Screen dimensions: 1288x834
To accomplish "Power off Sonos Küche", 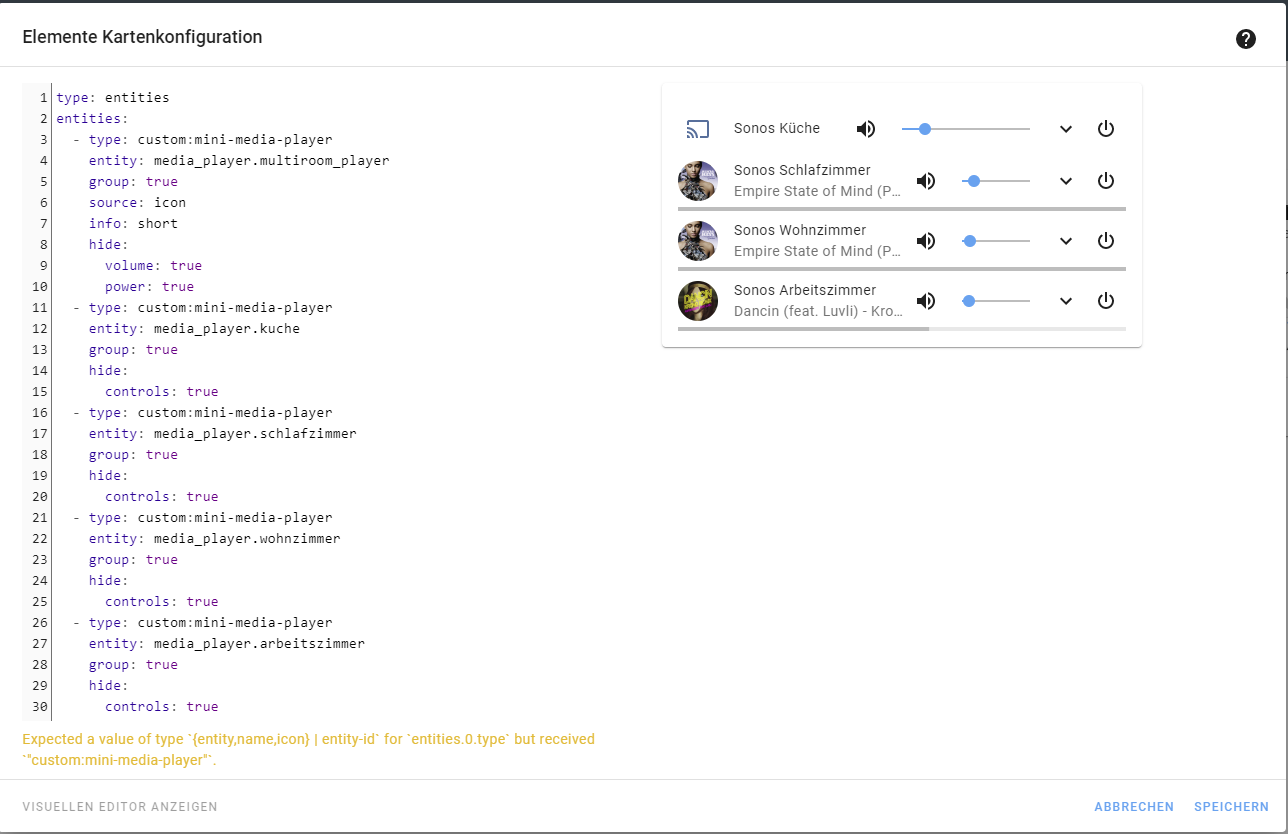I will coord(1105,128).
